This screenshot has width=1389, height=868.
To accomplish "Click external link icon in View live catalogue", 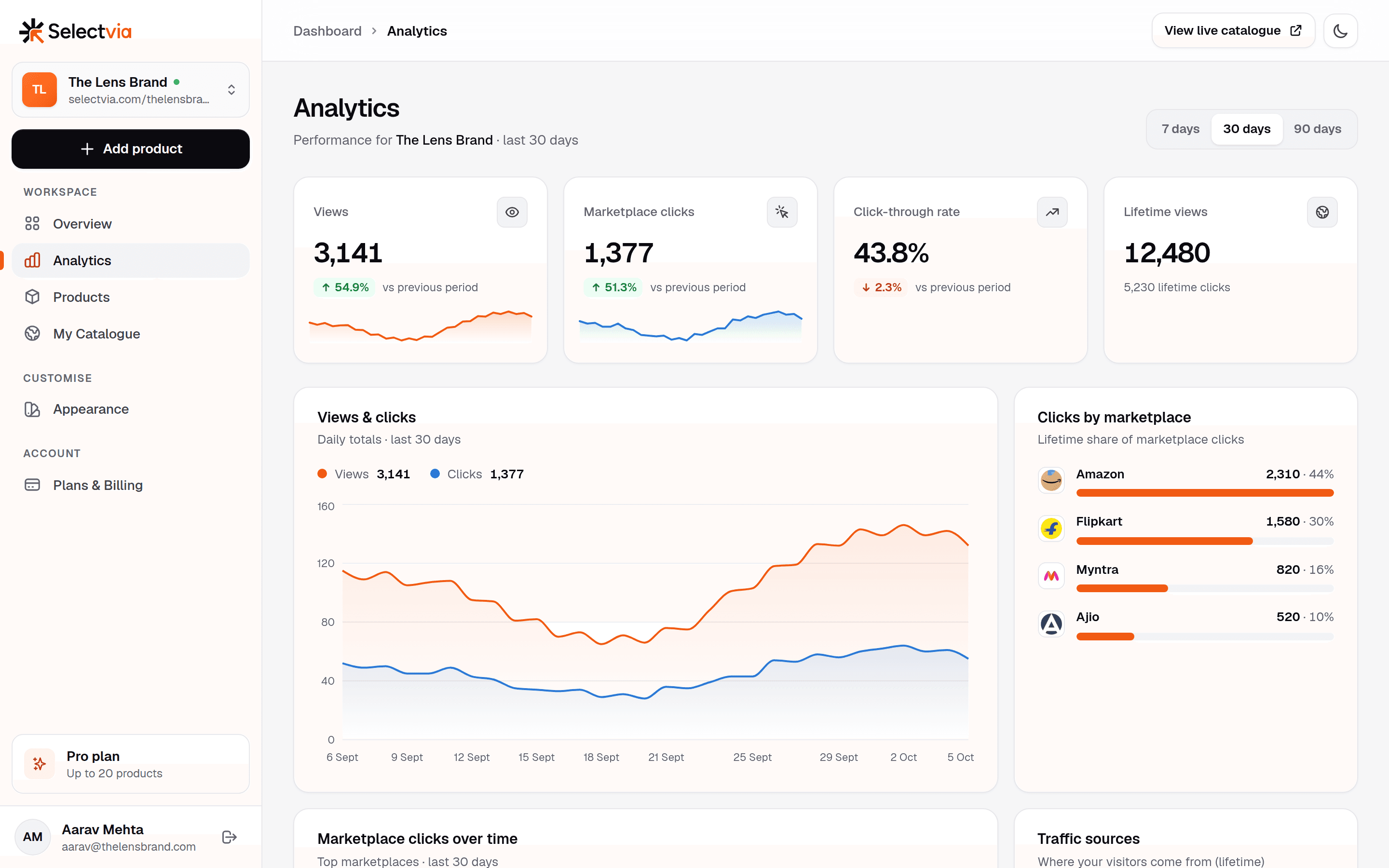I will pos(1296,30).
